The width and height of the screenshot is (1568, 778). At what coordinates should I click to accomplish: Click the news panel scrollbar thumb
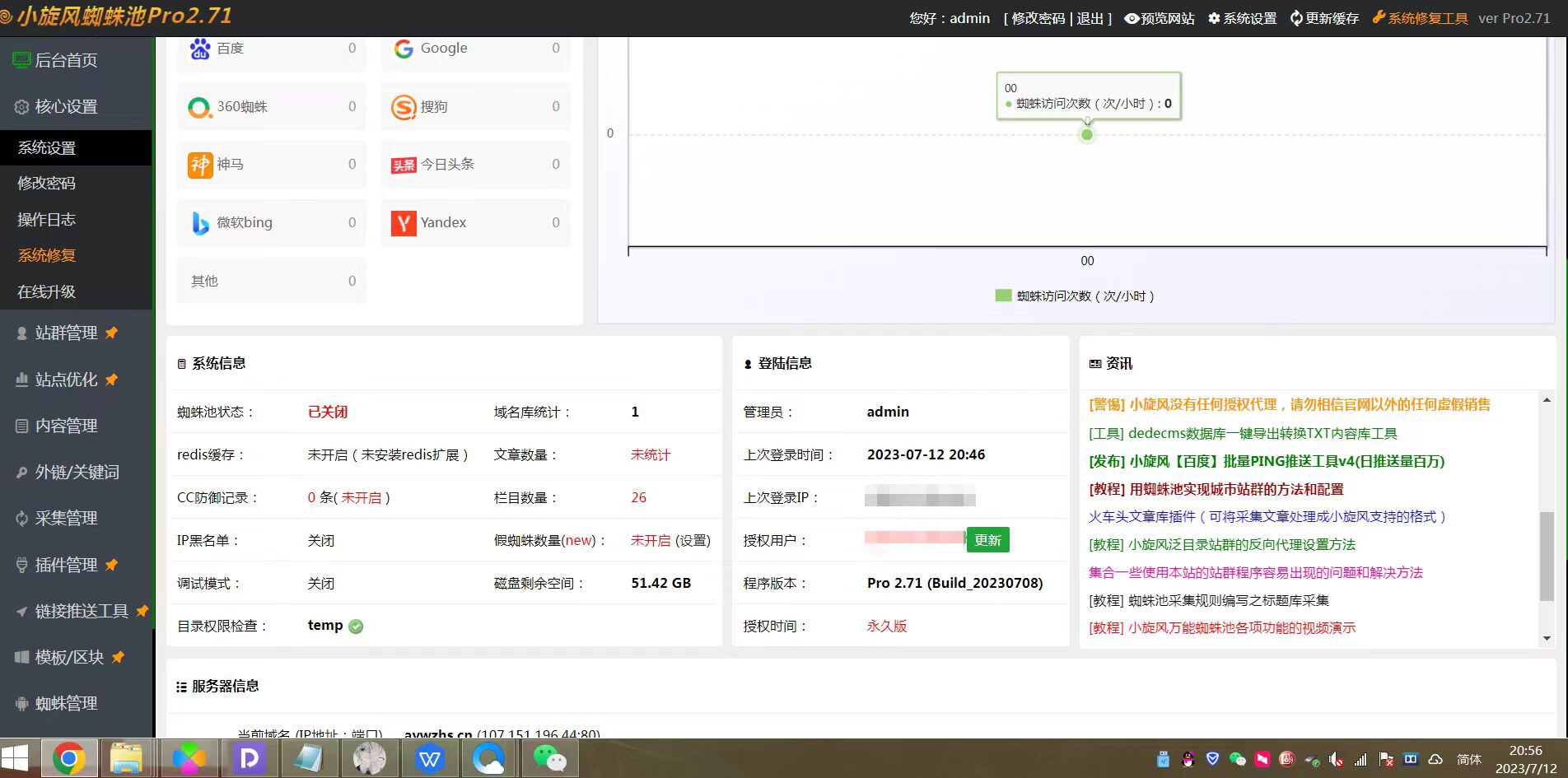tap(1547, 556)
